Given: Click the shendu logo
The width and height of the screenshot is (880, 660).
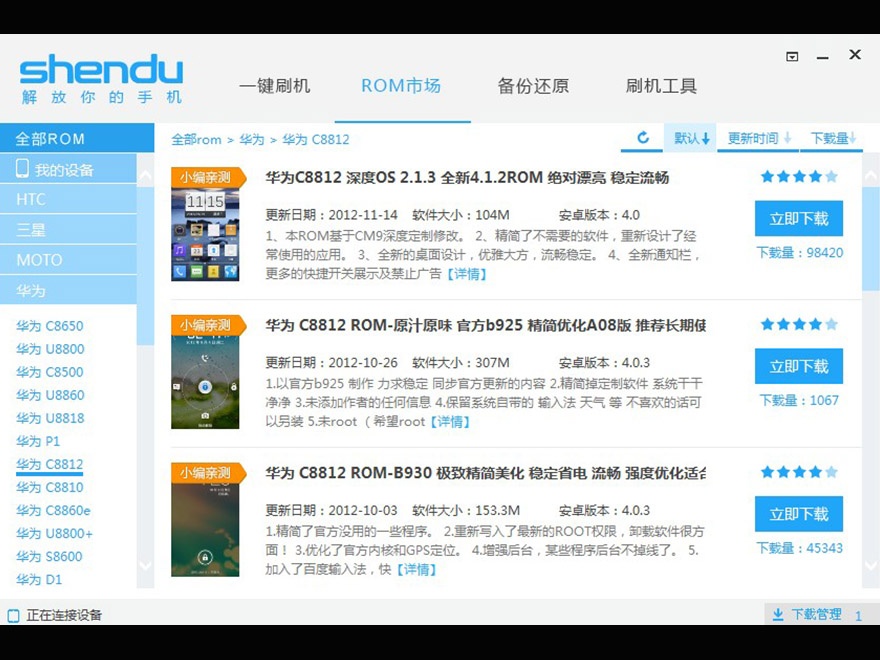Looking at the screenshot, I should pyautogui.click(x=101, y=79).
